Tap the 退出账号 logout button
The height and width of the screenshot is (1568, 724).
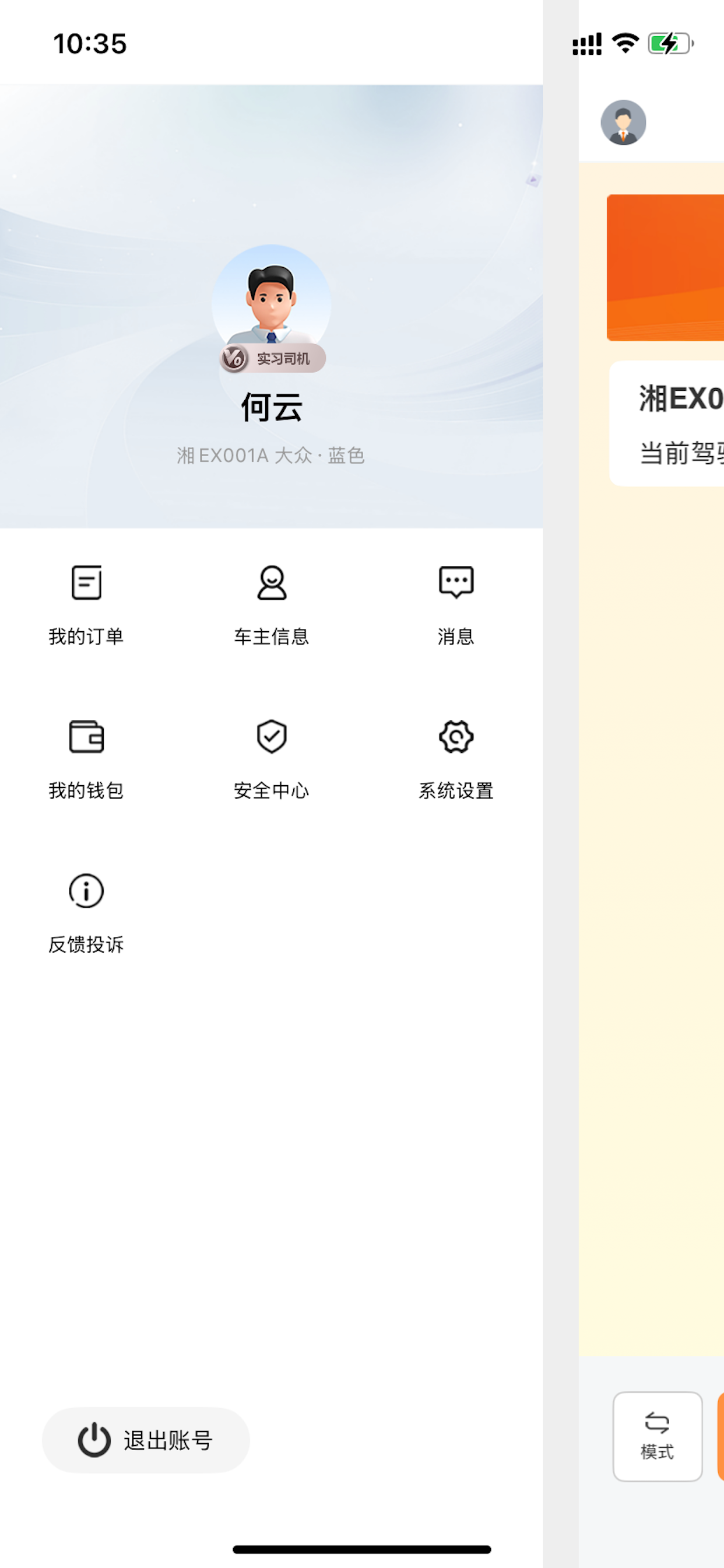coord(146,1440)
